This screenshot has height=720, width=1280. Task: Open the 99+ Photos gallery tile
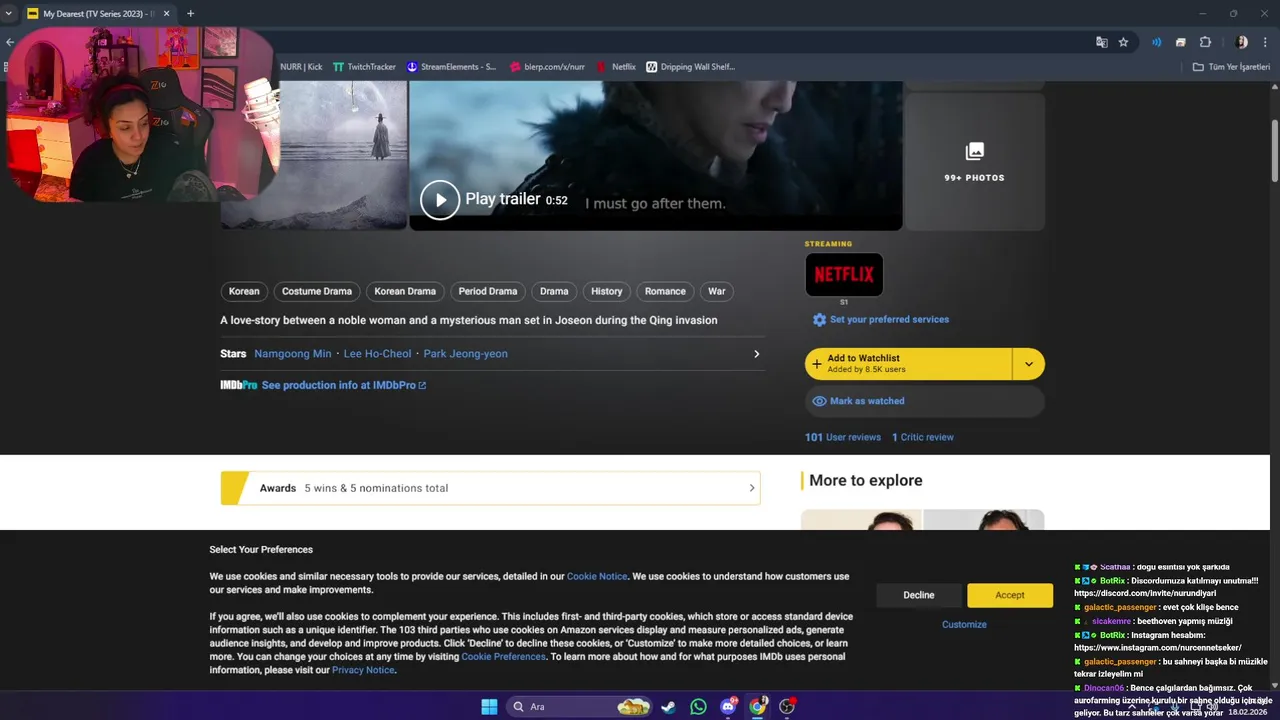click(974, 161)
